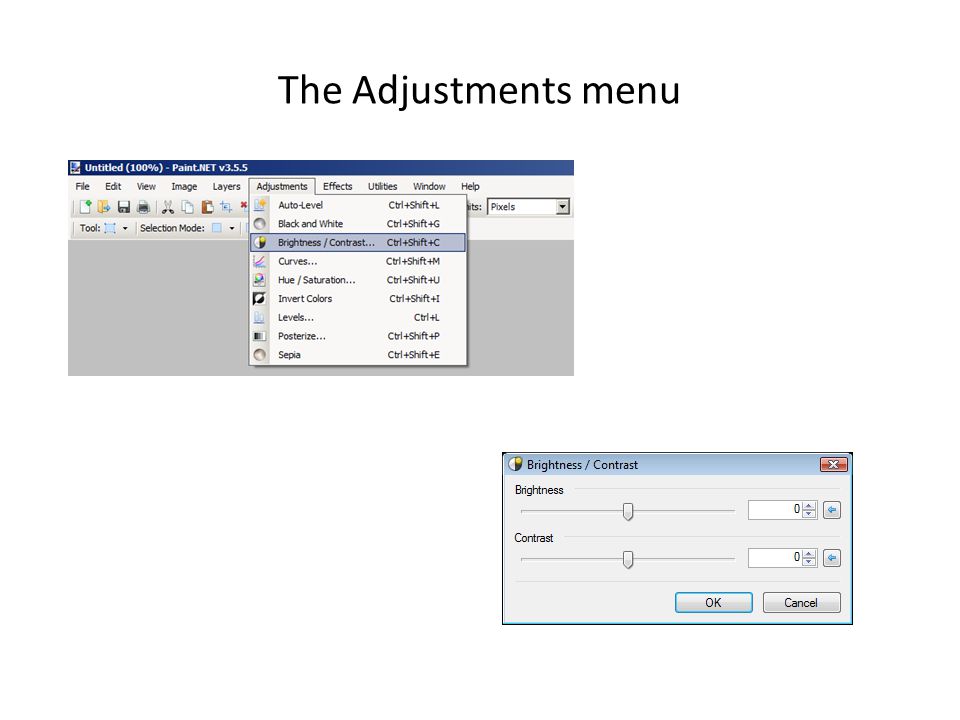The height and width of the screenshot is (720, 960).
Task: Expand the Selection Mode dropdown arrow
Action: point(232,228)
